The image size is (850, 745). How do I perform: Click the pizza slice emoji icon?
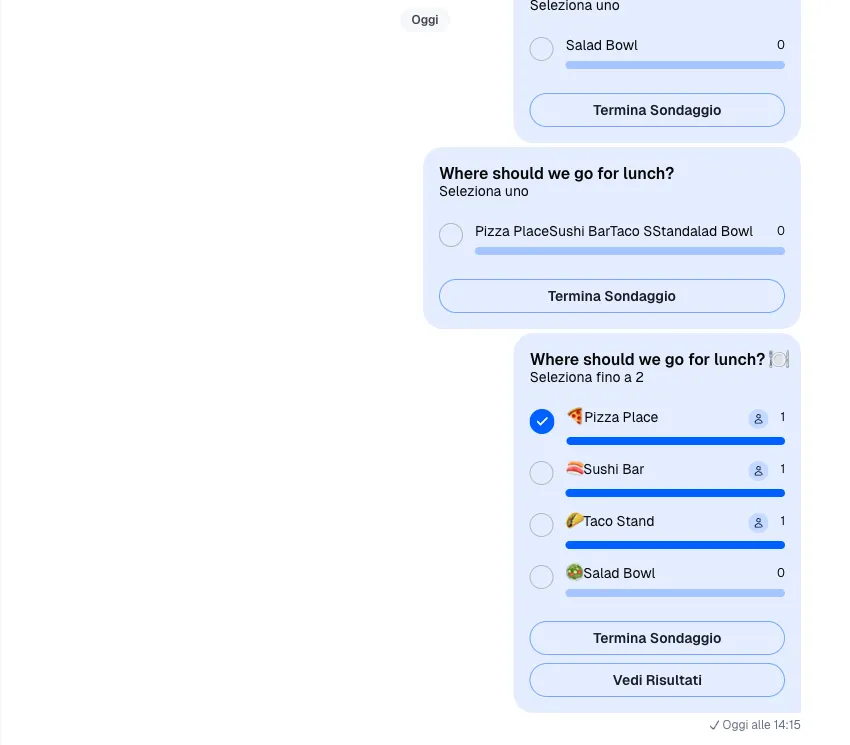pos(575,416)
